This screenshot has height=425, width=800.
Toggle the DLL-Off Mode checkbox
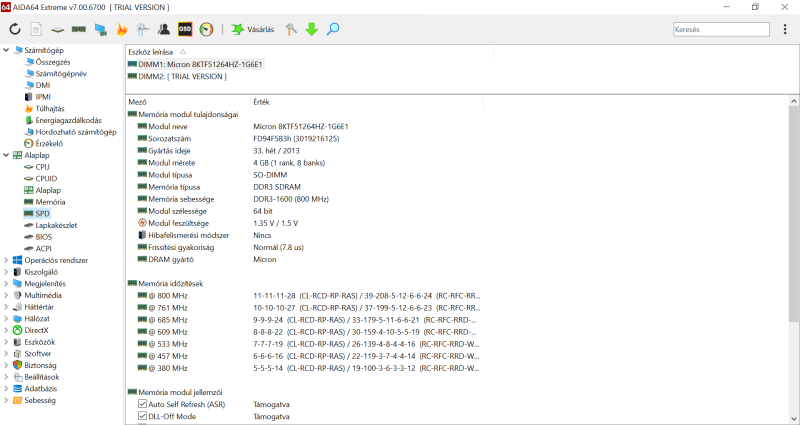pos(142,416)
